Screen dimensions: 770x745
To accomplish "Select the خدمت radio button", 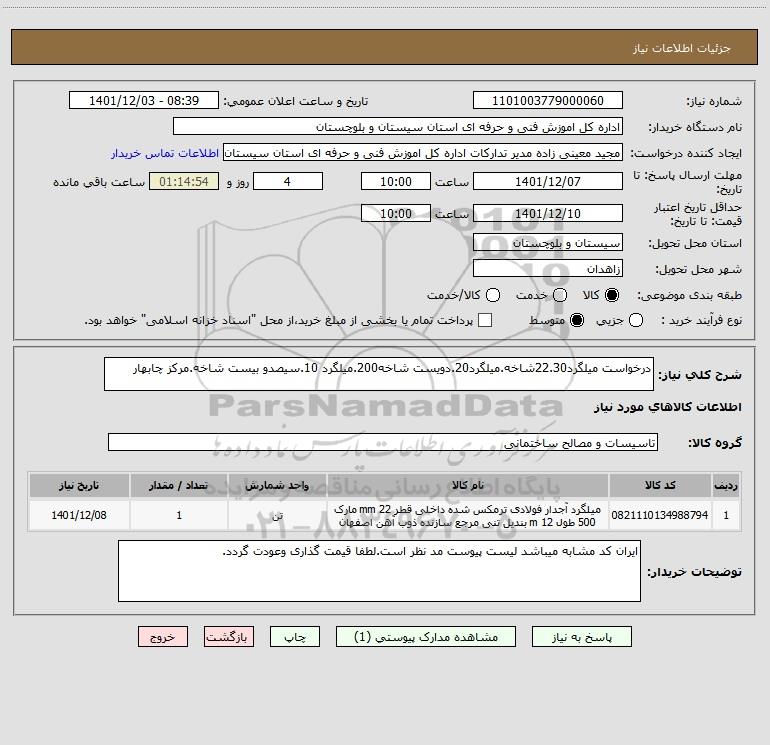I will (x=560, y=295).
